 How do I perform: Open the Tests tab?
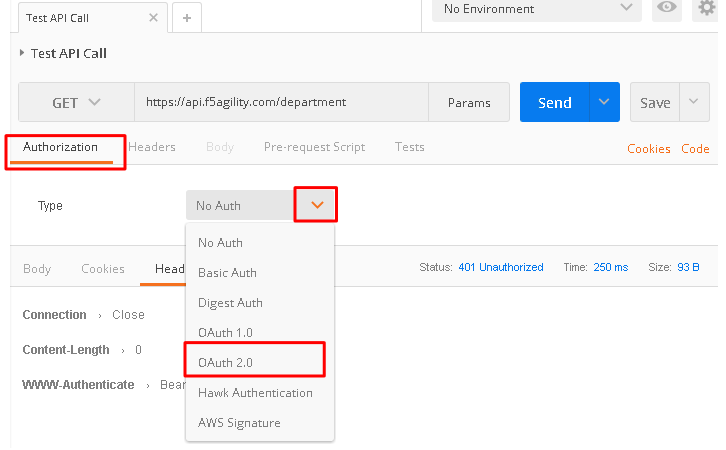pyautogui.click(x=409, y=147)
